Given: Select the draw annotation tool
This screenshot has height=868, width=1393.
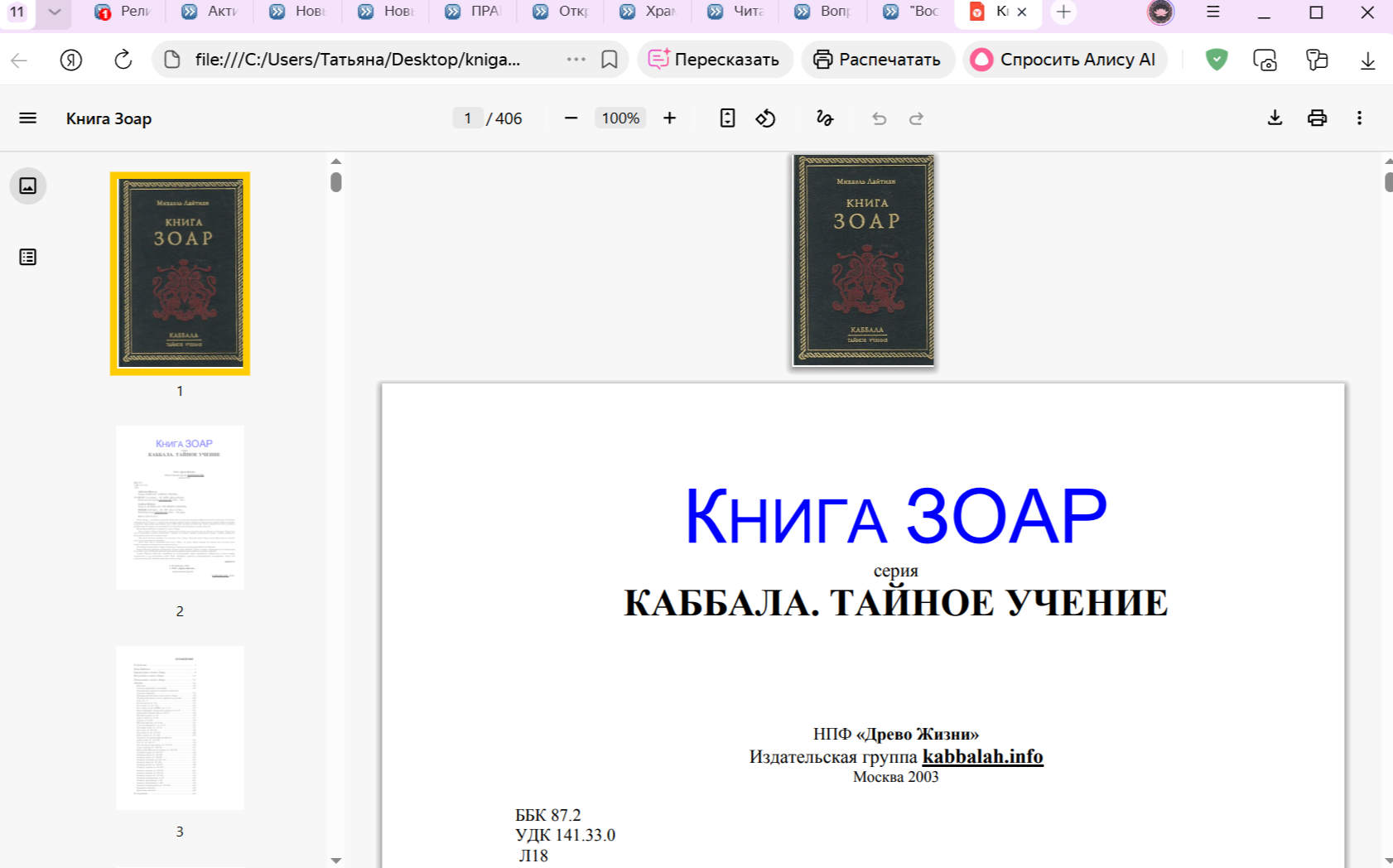Looking at the screenshot, I should [x=824, y=118].
